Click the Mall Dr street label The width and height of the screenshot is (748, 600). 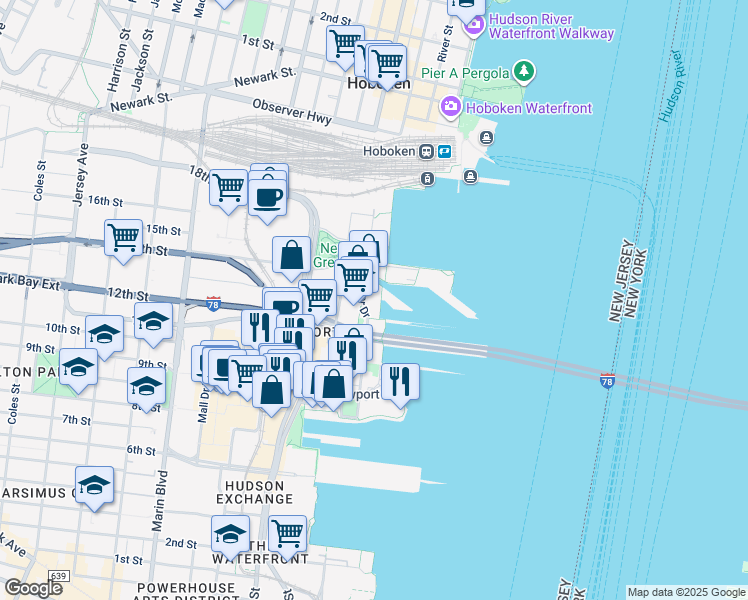tap(204, 404)
